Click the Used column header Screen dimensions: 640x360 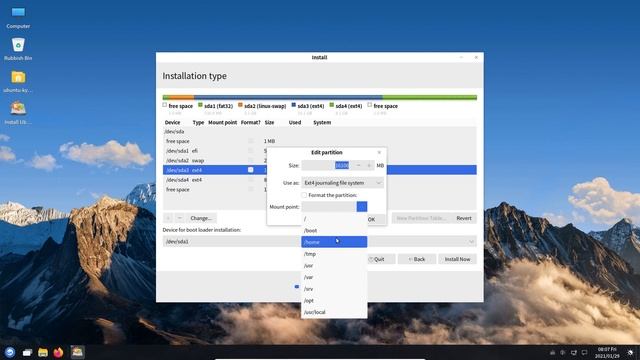295,122
